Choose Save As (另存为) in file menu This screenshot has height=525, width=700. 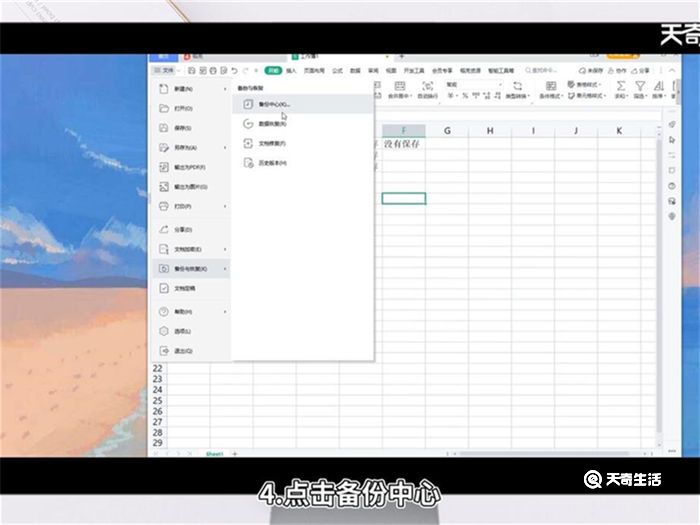click(x=192, y=148)
